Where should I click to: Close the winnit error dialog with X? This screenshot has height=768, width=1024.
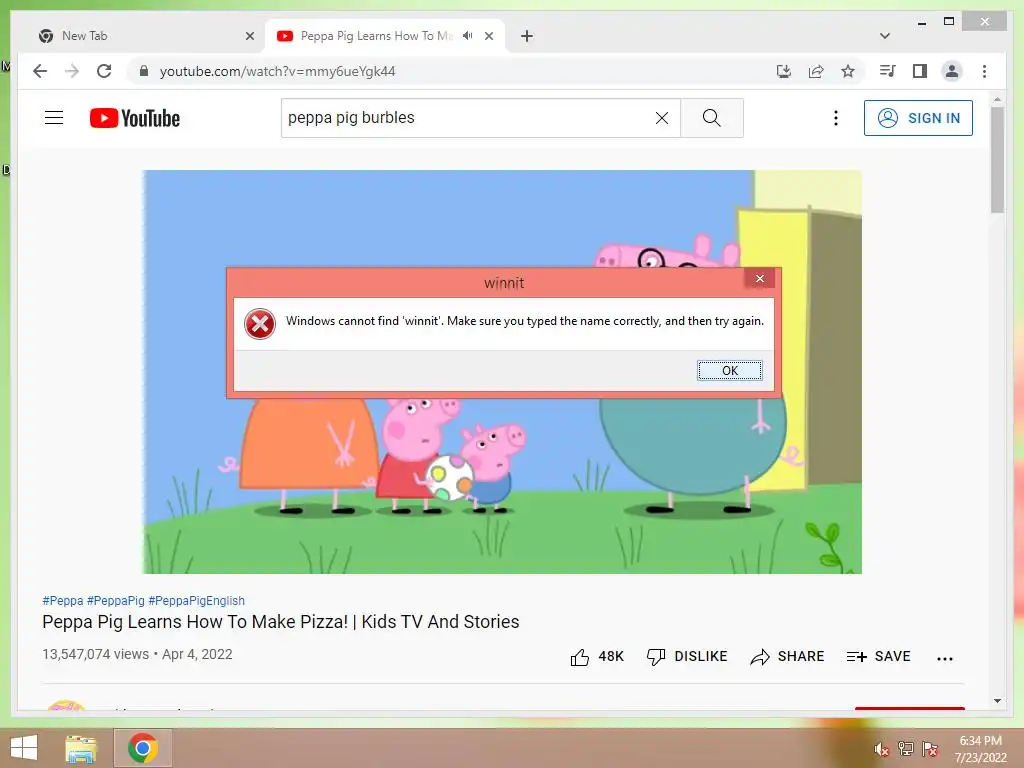pyautogui.click(x=760, y=278)
